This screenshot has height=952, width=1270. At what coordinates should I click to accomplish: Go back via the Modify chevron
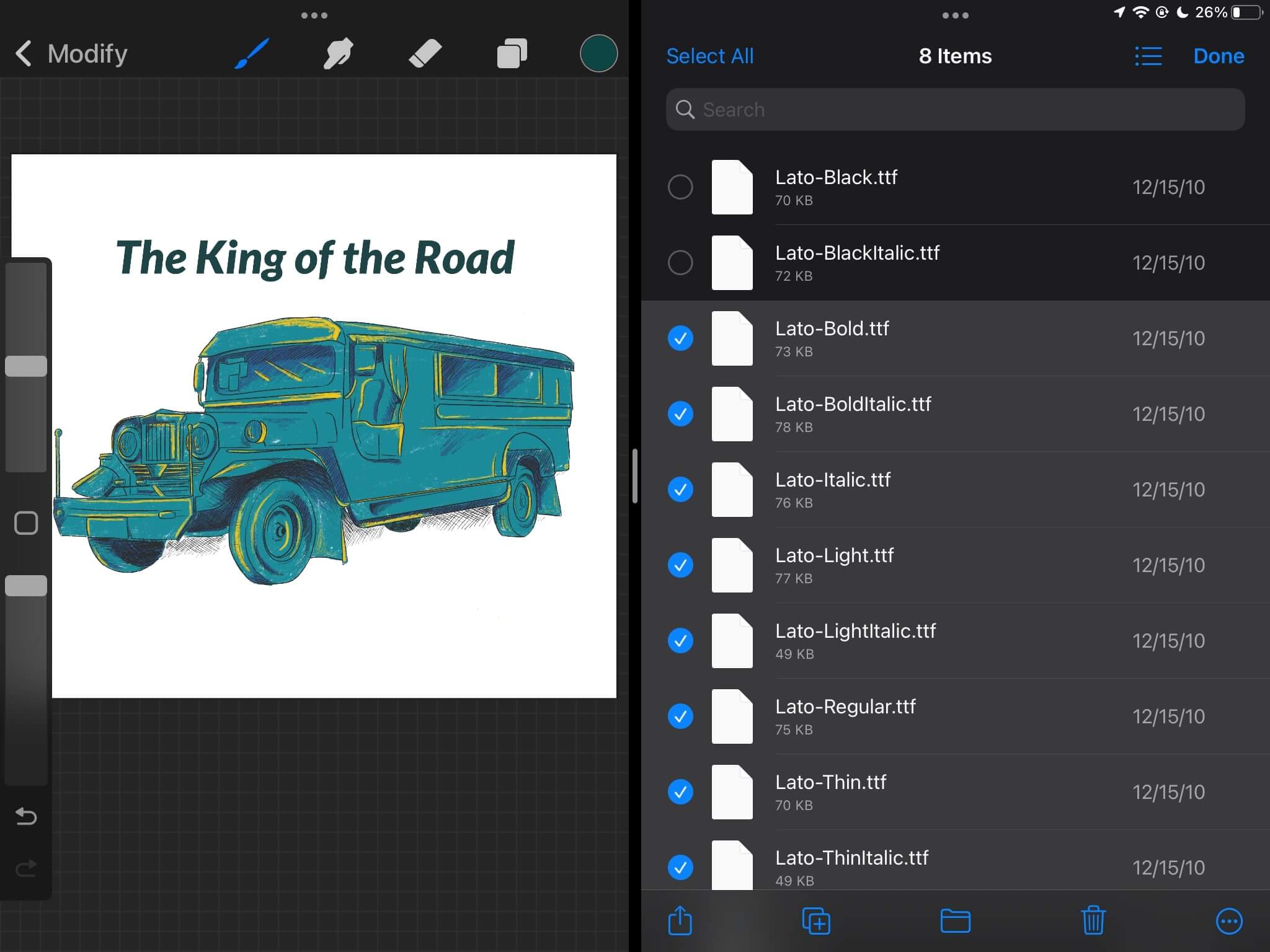(x=24, y=54)
